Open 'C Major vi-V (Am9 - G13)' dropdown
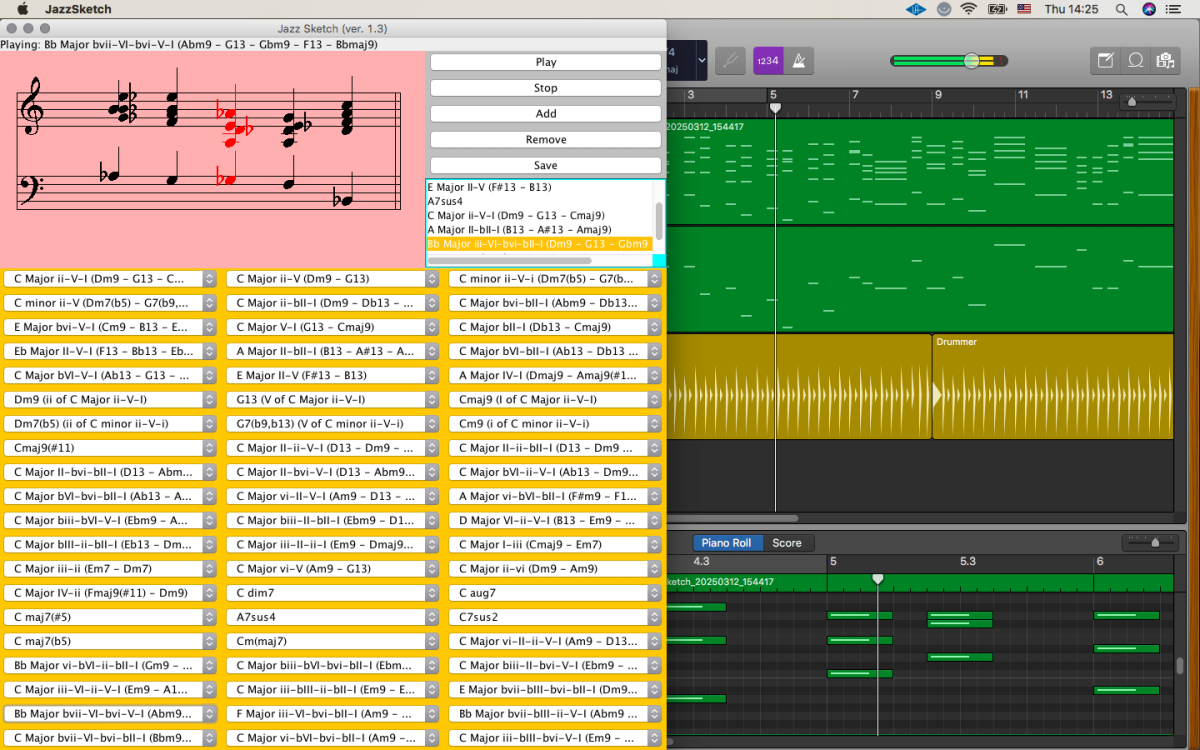 pos(333,569)
